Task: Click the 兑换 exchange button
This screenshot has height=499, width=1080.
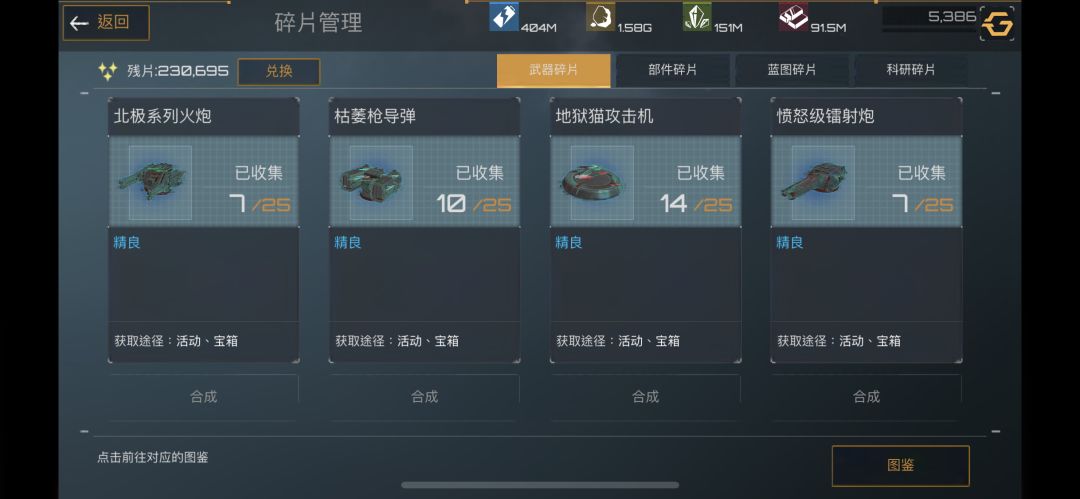Action: click(x=279, y=72)
